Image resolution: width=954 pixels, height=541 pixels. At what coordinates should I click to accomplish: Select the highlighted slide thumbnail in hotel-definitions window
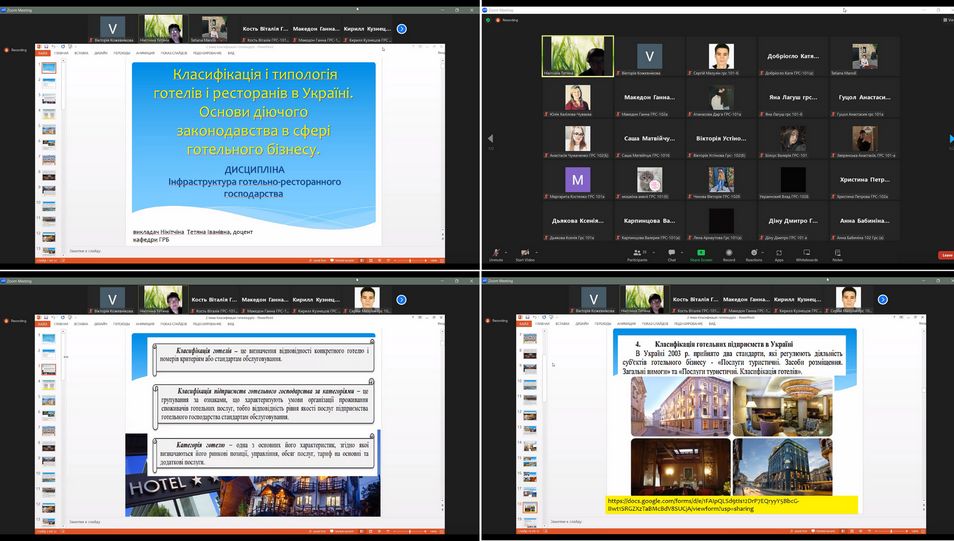49,369
